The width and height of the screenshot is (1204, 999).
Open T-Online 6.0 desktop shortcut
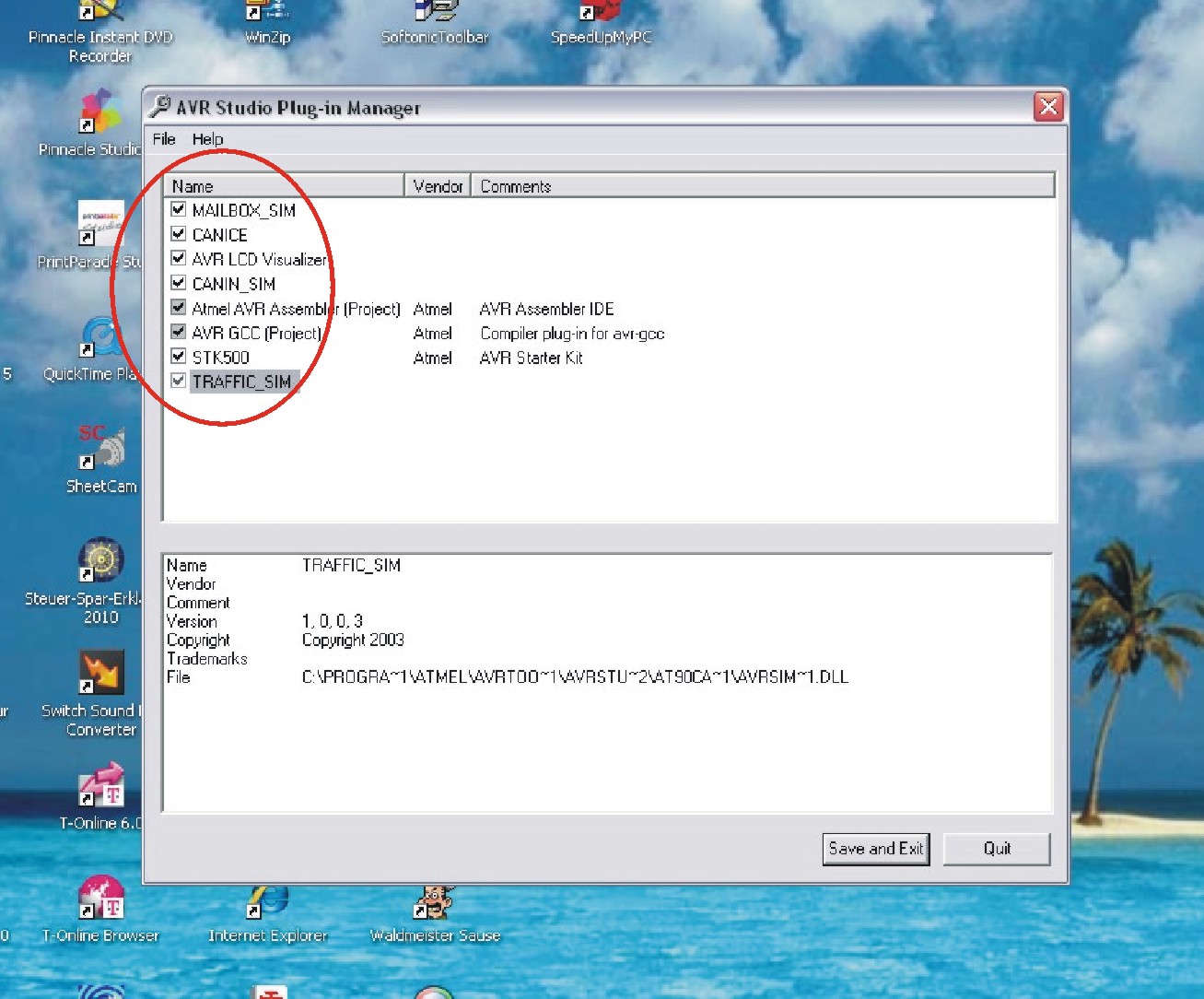101,796
